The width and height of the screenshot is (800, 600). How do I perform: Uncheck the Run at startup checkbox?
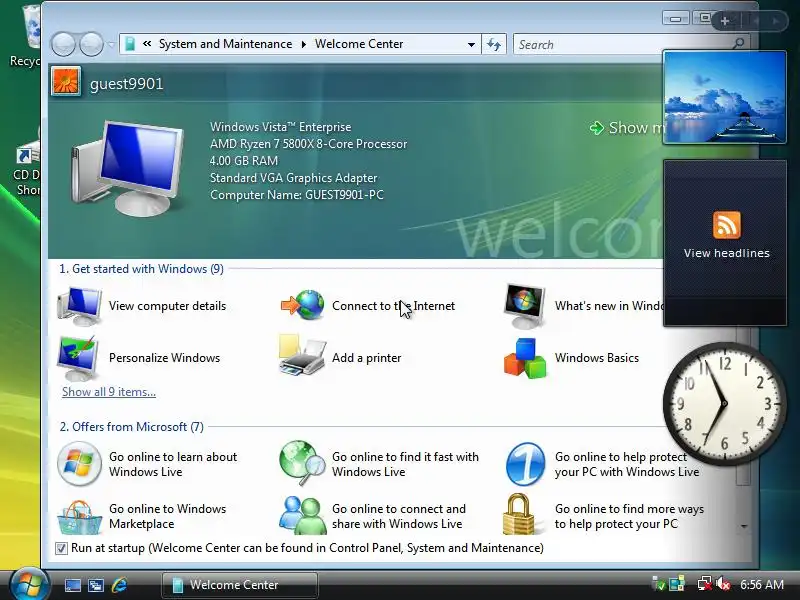coord(61,548)
